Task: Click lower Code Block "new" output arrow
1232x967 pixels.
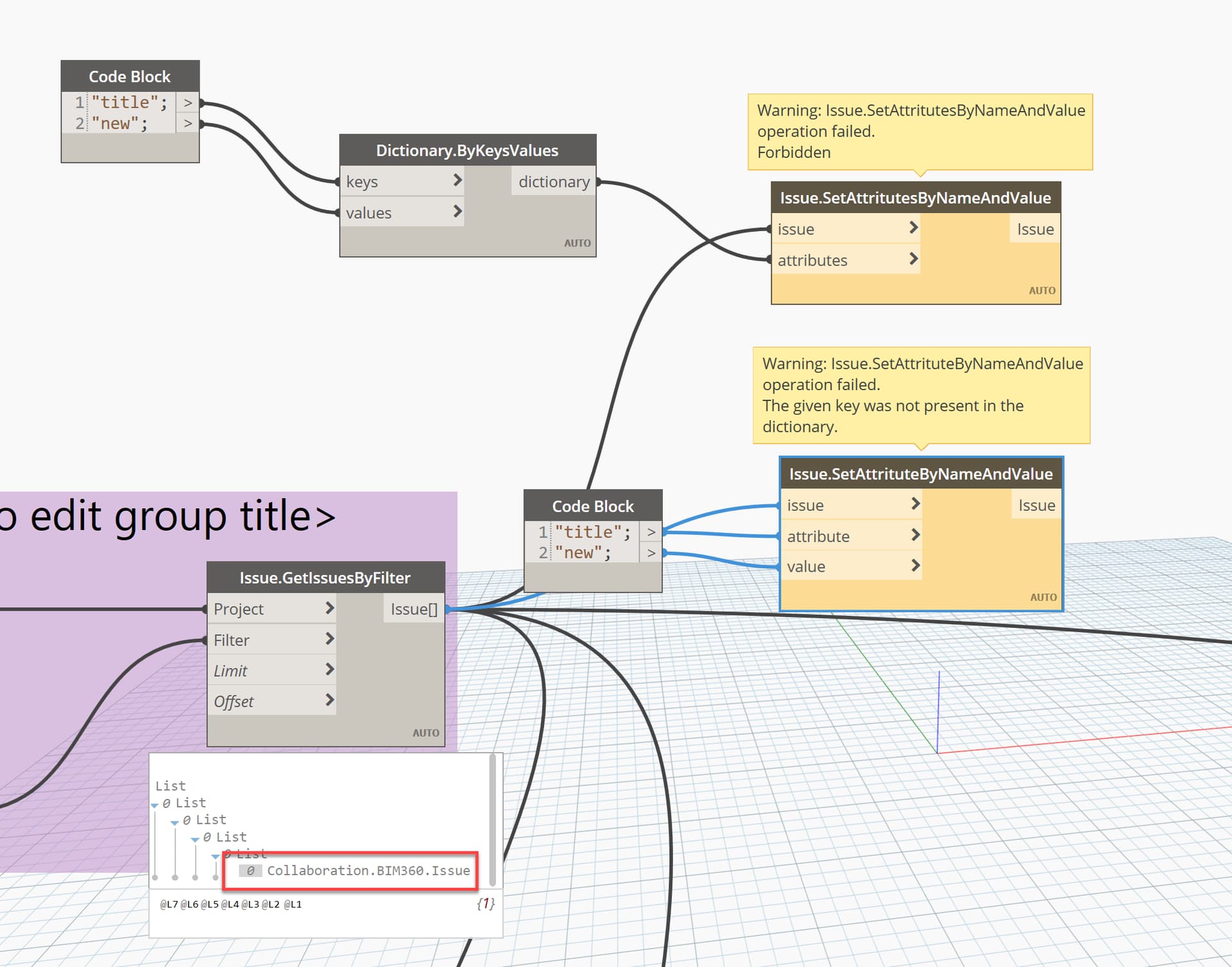Action: [651, 552]
